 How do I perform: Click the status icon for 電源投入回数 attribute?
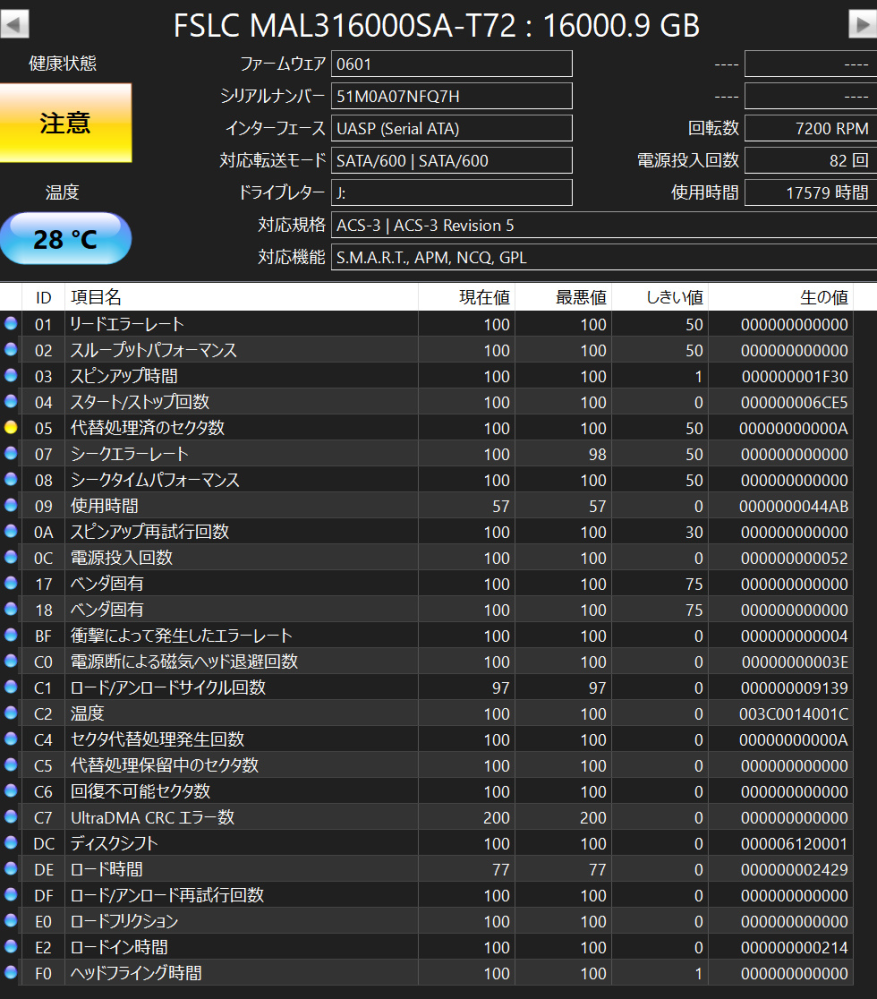point(12,558)
